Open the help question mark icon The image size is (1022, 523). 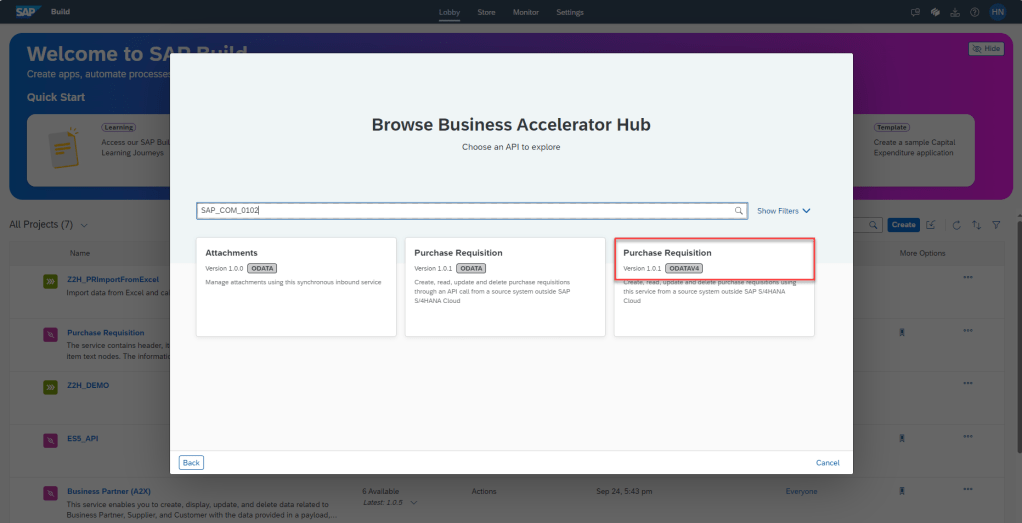click(x=974, y=12)
